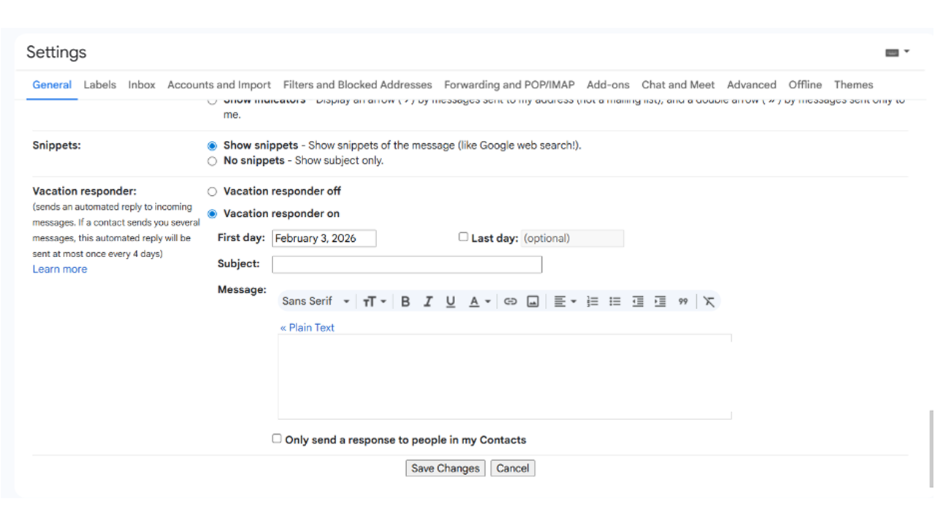Open the Labels tab
Viewport: 936px width, 526px height.
click(x=100, y=85)
